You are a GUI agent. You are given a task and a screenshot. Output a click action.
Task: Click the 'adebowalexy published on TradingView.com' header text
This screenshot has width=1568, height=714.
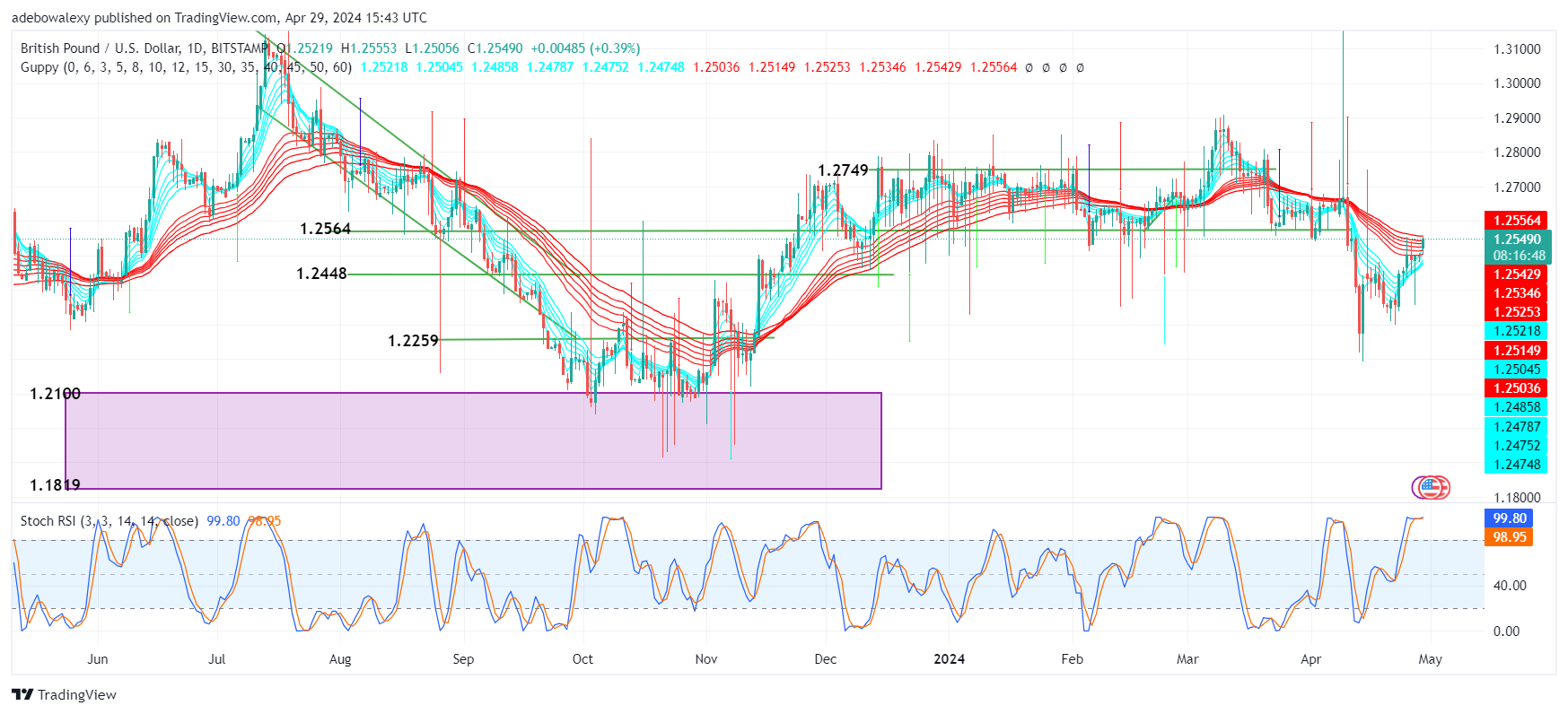point(145,18)
